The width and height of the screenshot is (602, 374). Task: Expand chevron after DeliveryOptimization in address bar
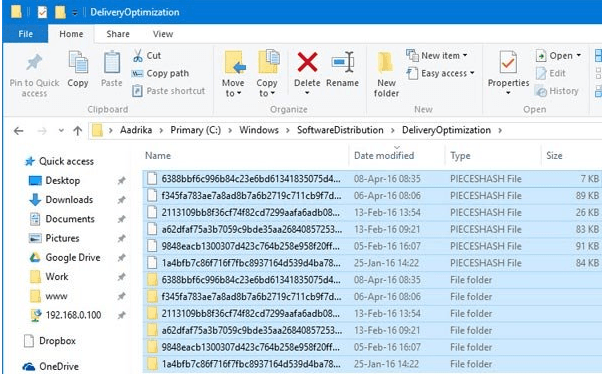[x=500, y=131]
